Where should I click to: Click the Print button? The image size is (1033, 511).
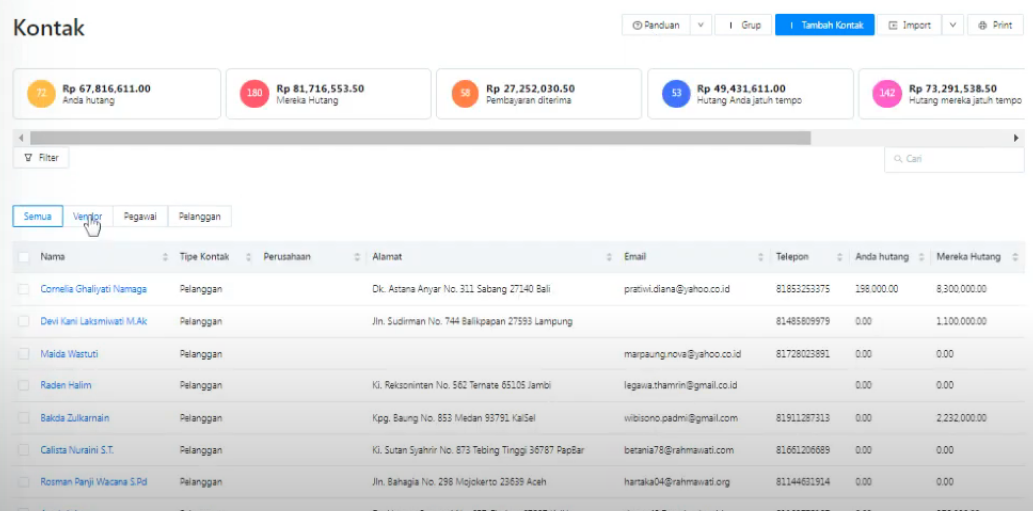(995, 25)
